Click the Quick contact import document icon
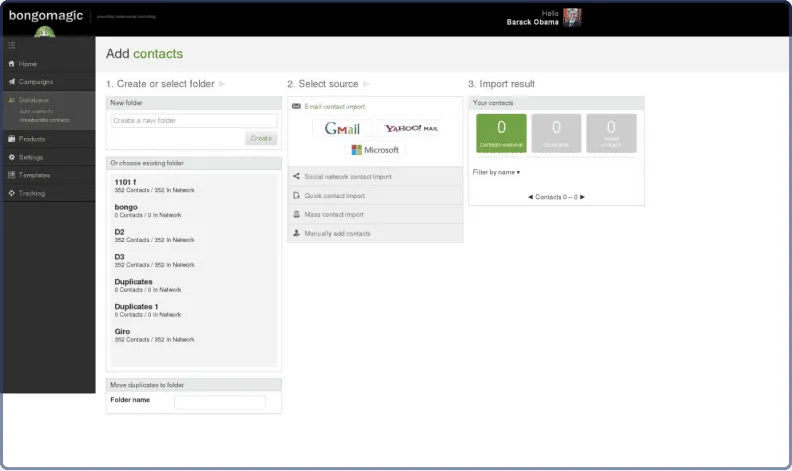The height and width of the screenshot is (471, 792). click(296, 195)
